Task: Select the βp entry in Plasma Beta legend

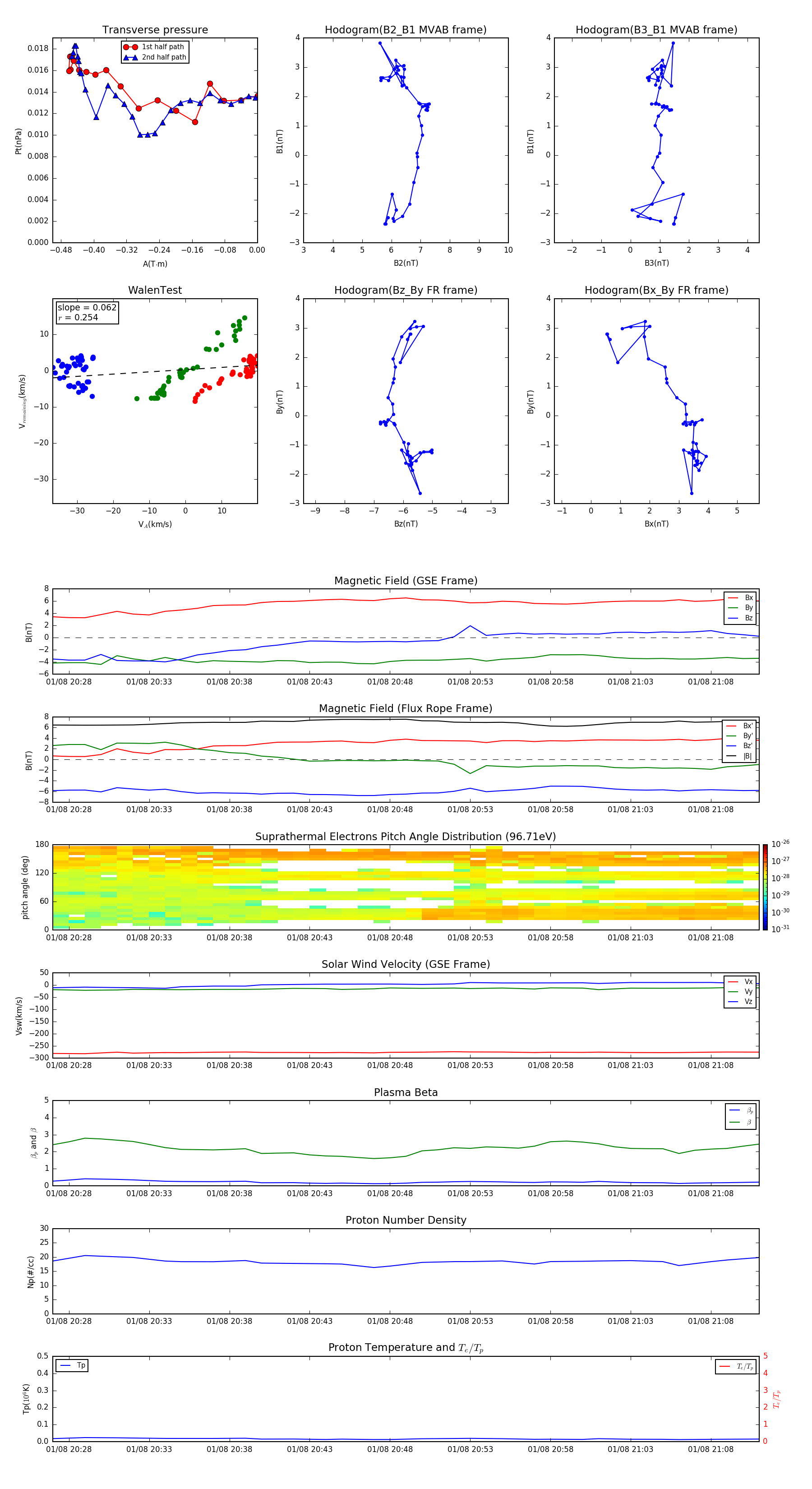Action: pos(741,1110)
